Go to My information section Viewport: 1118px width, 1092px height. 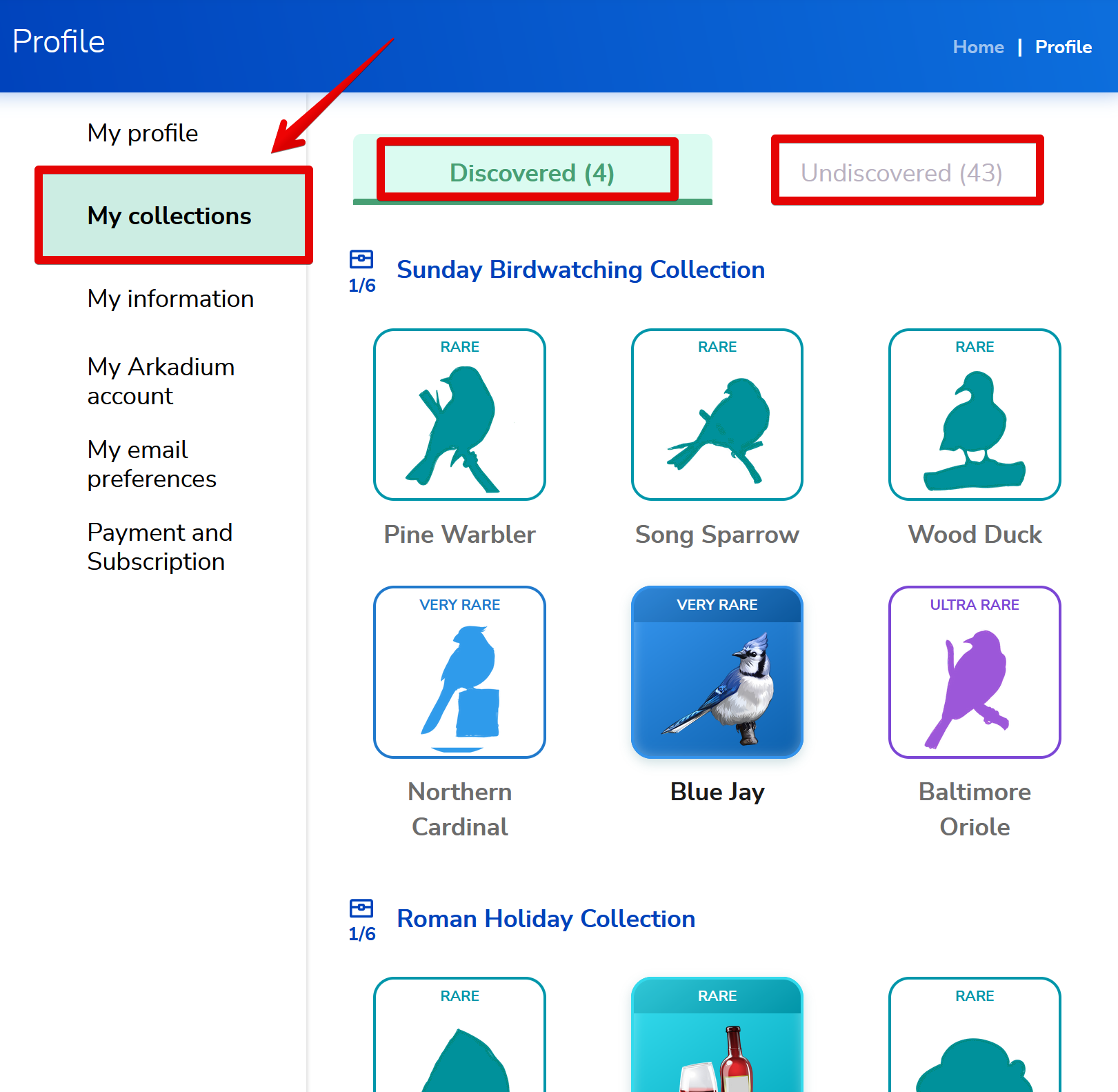[170, 299]
